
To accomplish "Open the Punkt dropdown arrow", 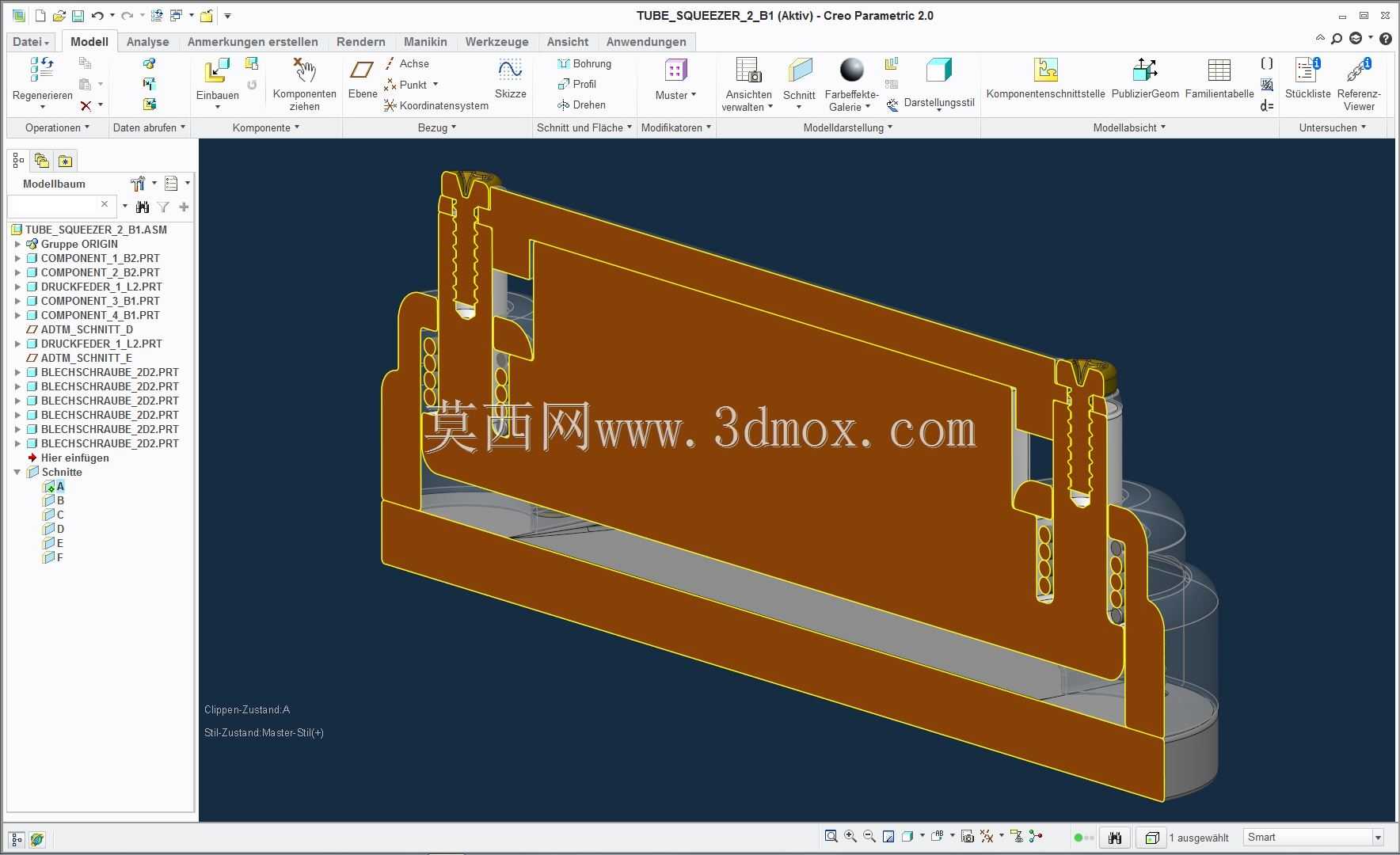I will [x=436, y=85].
